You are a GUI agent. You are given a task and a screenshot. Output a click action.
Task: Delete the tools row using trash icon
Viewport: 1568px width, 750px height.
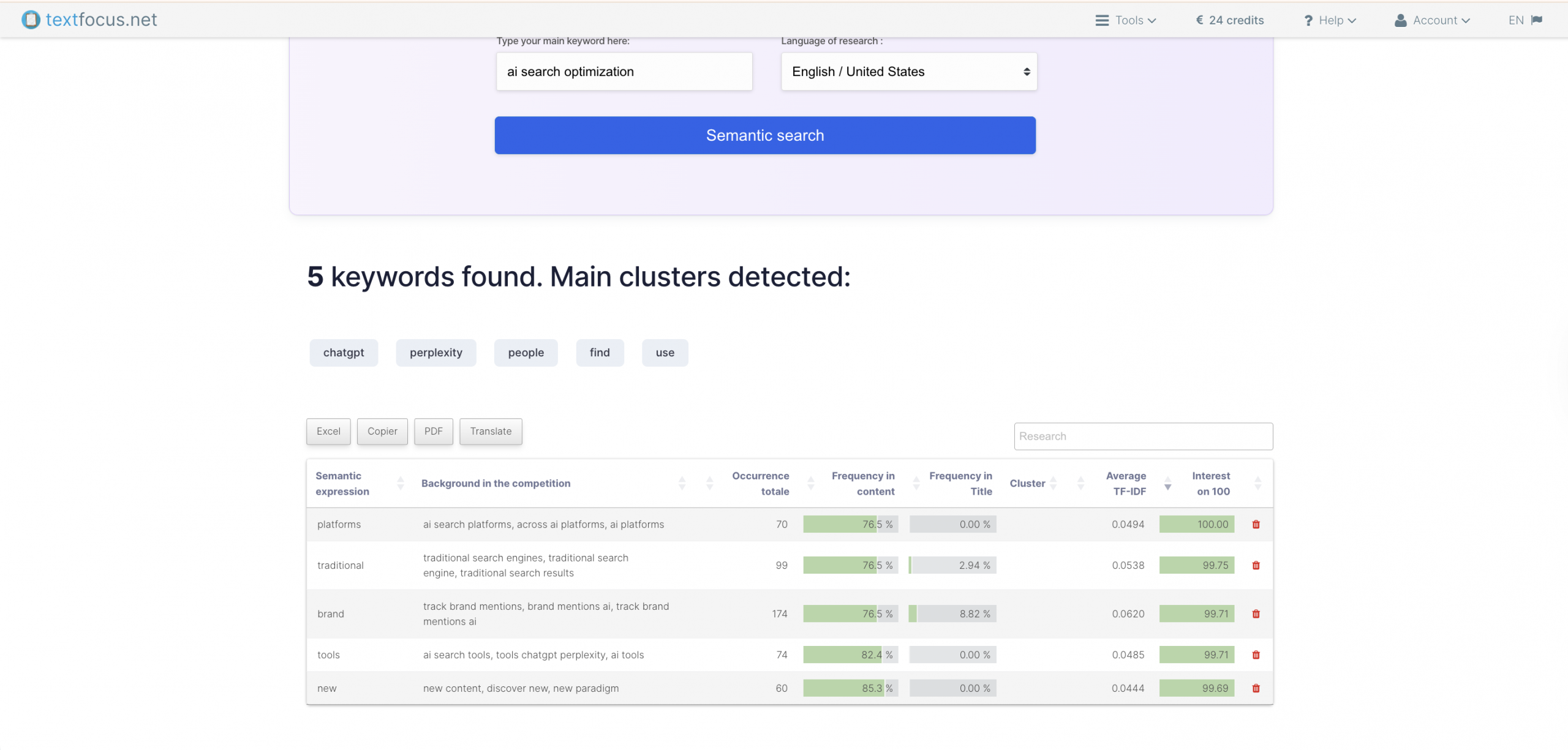(1256, 655)
